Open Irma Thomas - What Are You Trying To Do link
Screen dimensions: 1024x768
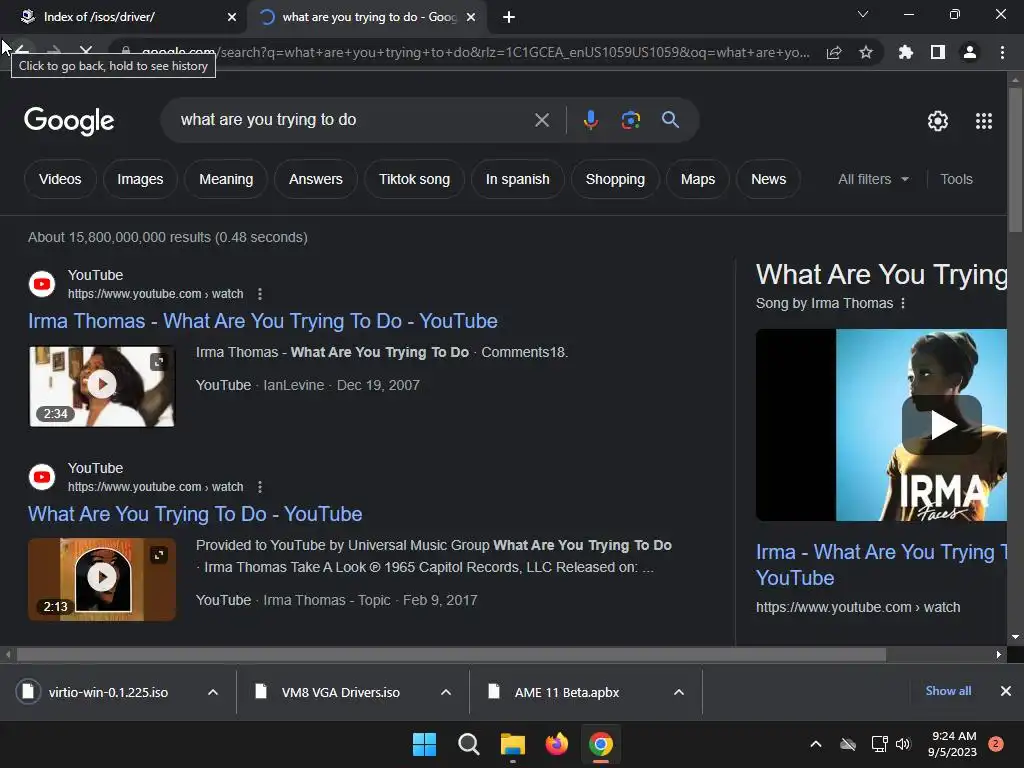263,321
